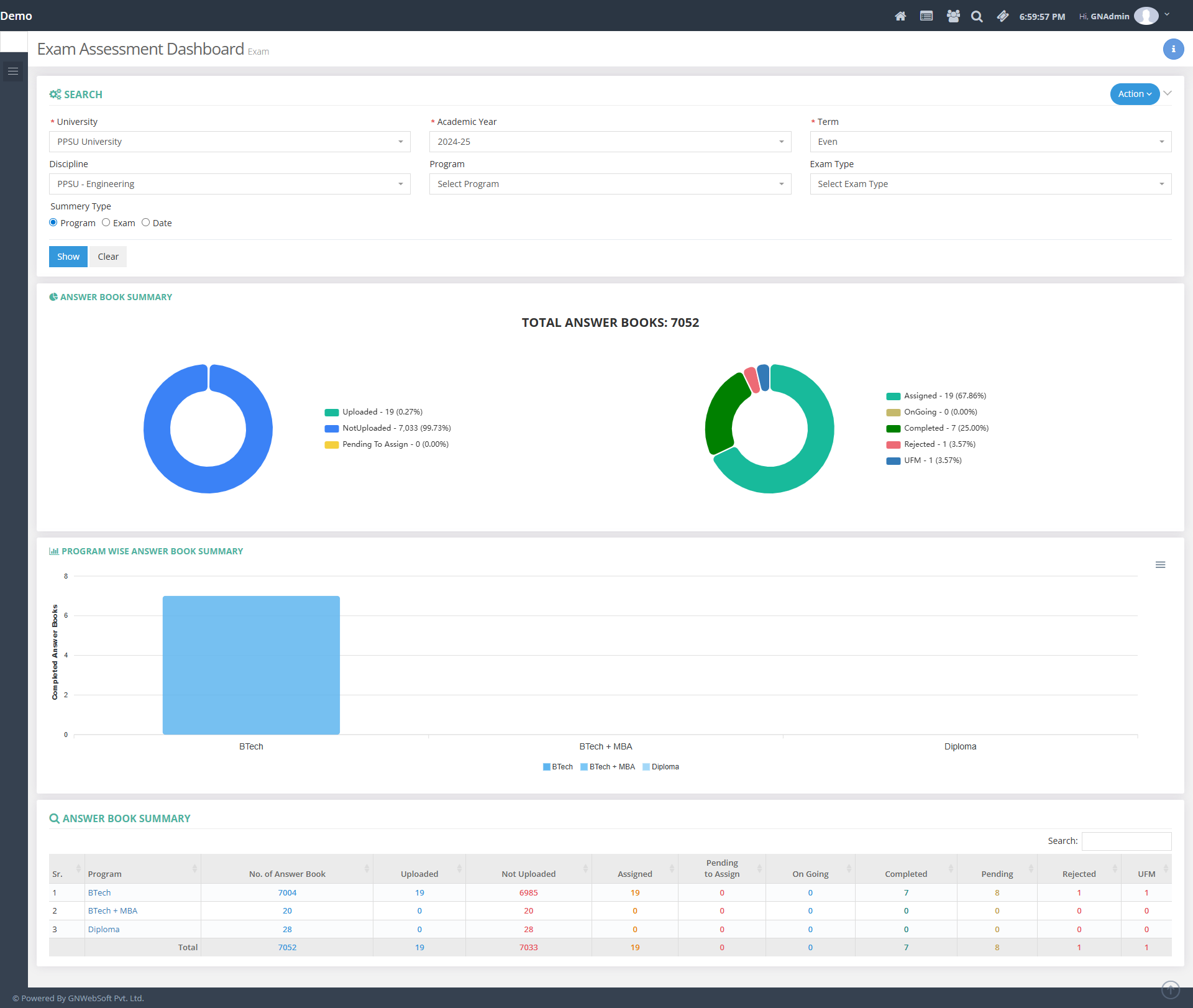This screenshot has width=1193, height=1008.
Task: Toggle the sidebar hamburger menu
Action: click(13, 71)
